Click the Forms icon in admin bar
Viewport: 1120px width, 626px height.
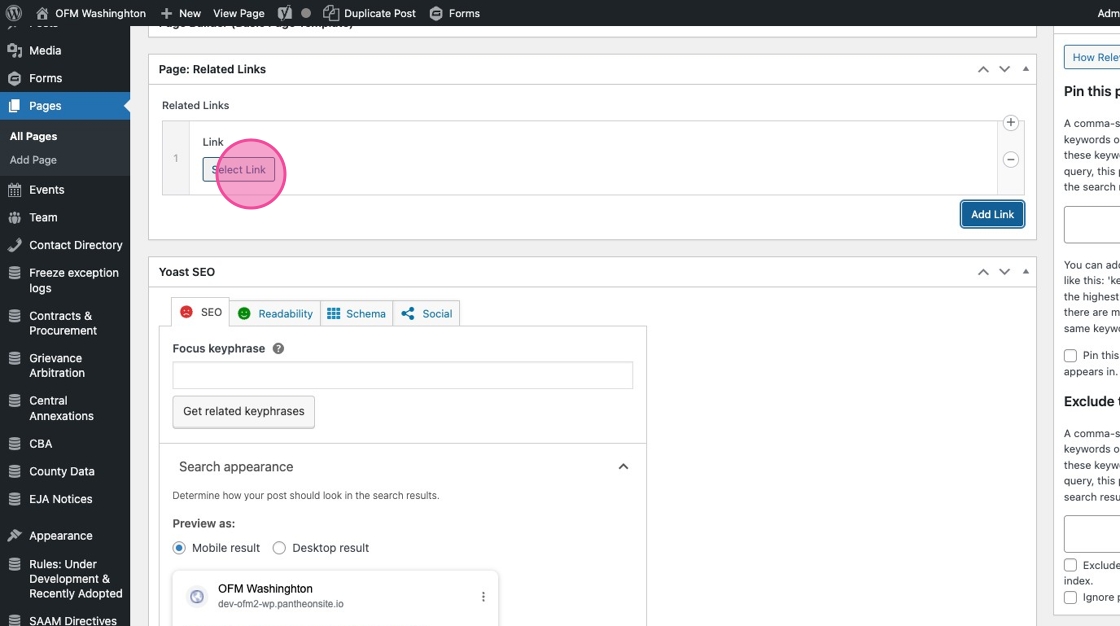coord(436,14)
